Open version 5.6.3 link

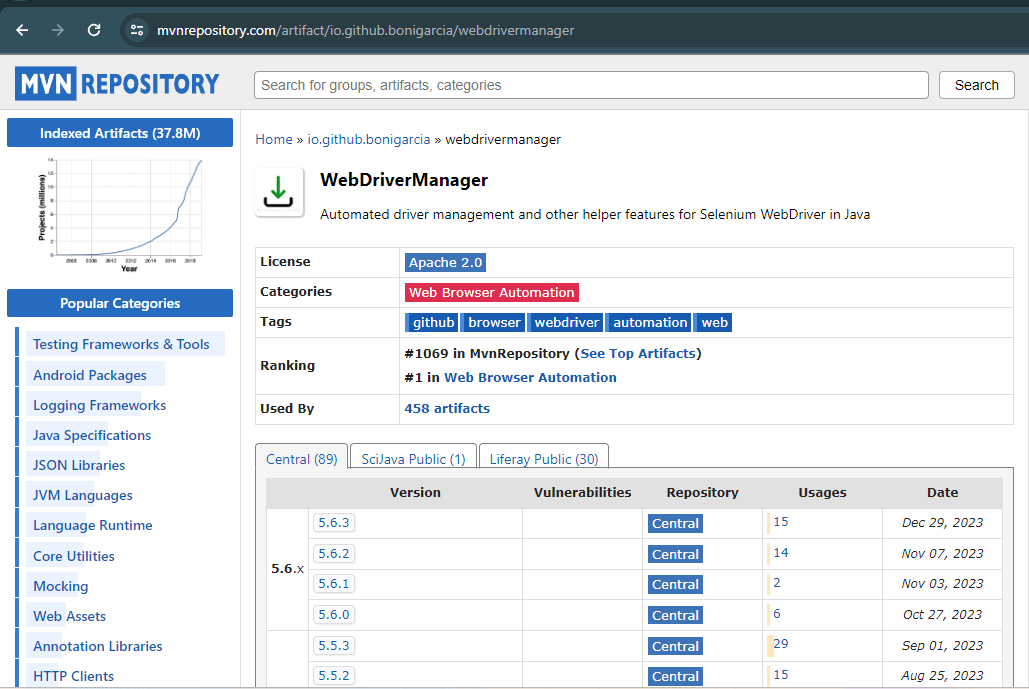[333, 522]
